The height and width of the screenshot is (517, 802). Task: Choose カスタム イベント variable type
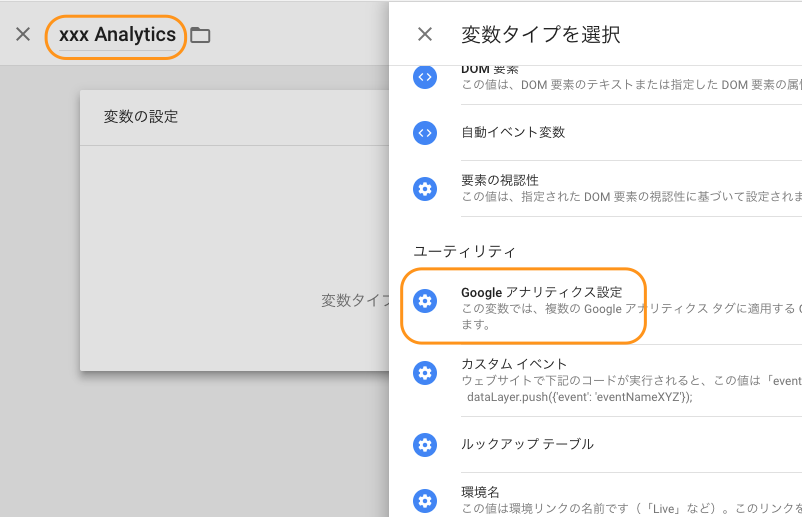tap(514, 364)
